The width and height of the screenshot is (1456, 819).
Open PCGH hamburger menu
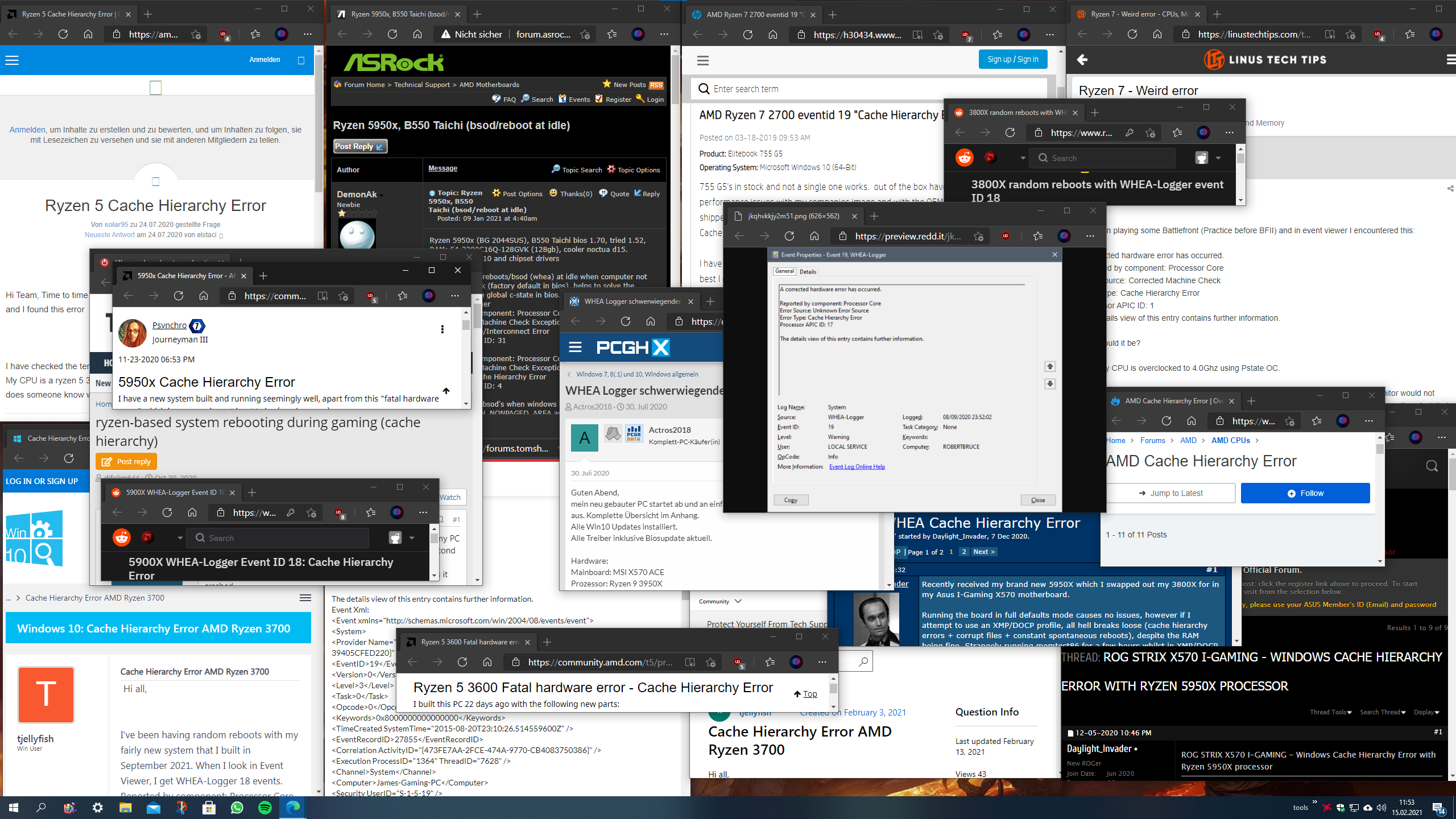(x=575, y=347)
